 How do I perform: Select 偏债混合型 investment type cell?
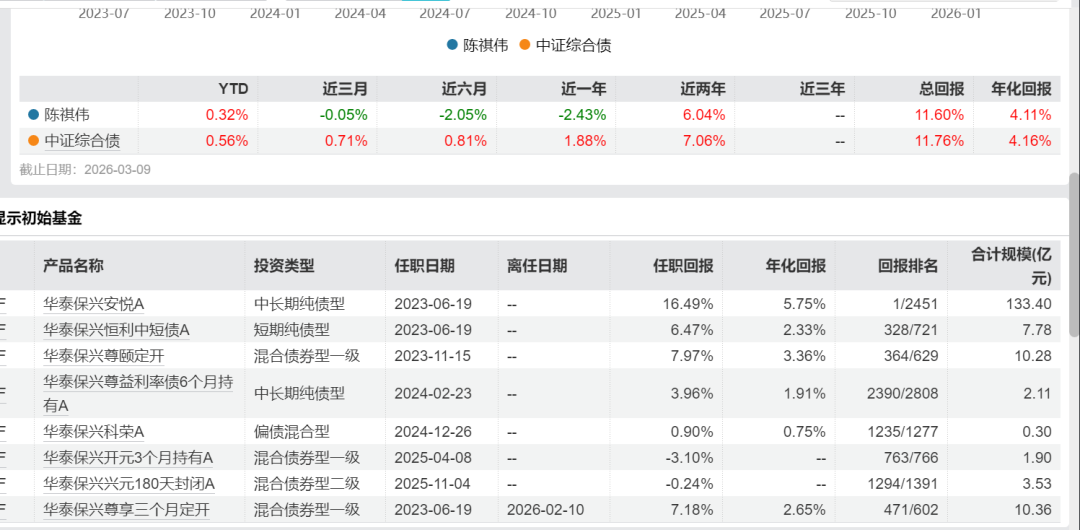(x=291, y=432)
